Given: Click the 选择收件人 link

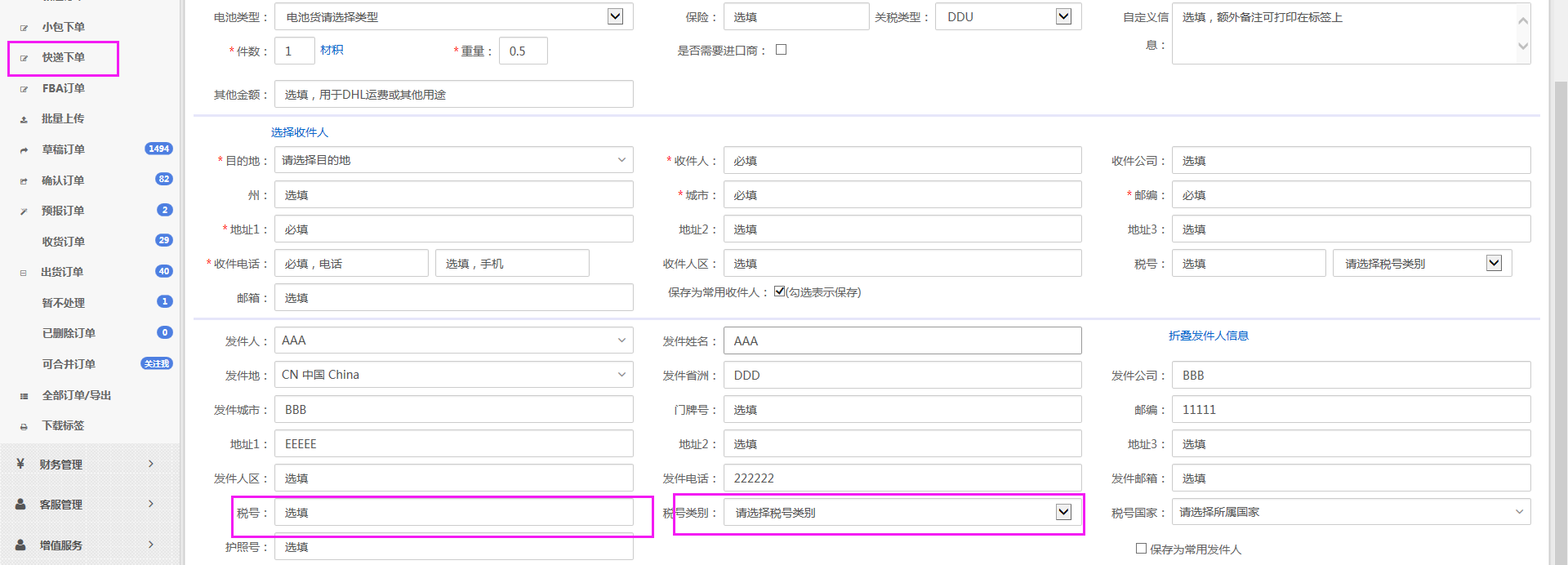Looking at the screenshot, I should click(299, 132).
